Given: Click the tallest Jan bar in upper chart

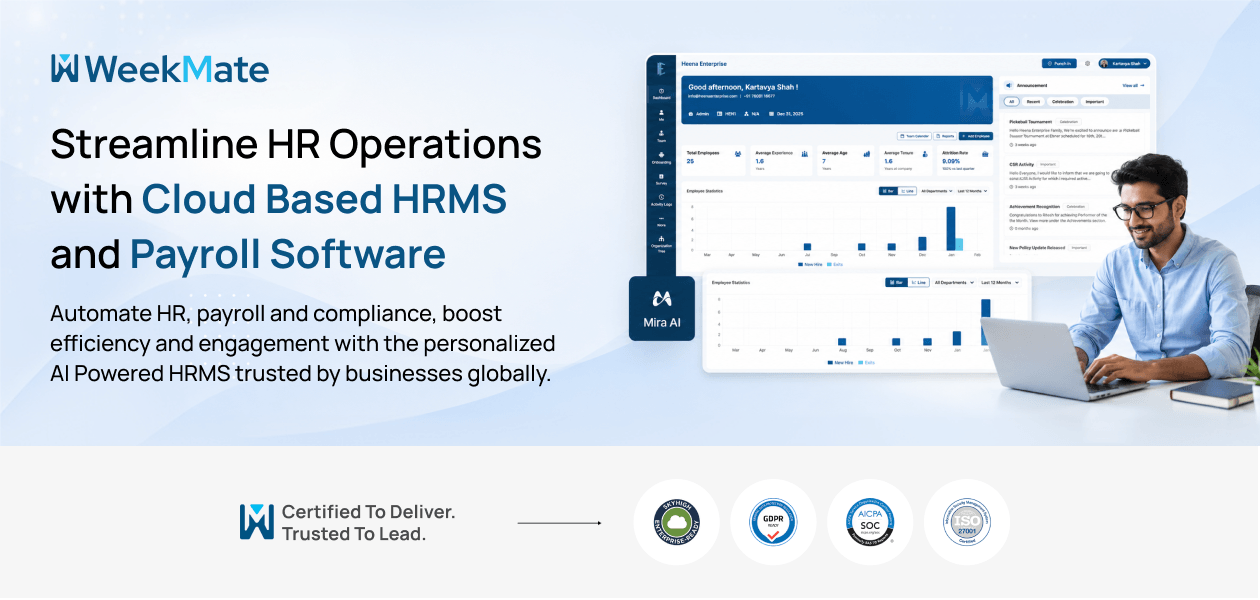Looking at the screenshot, I should click(951, 229).
